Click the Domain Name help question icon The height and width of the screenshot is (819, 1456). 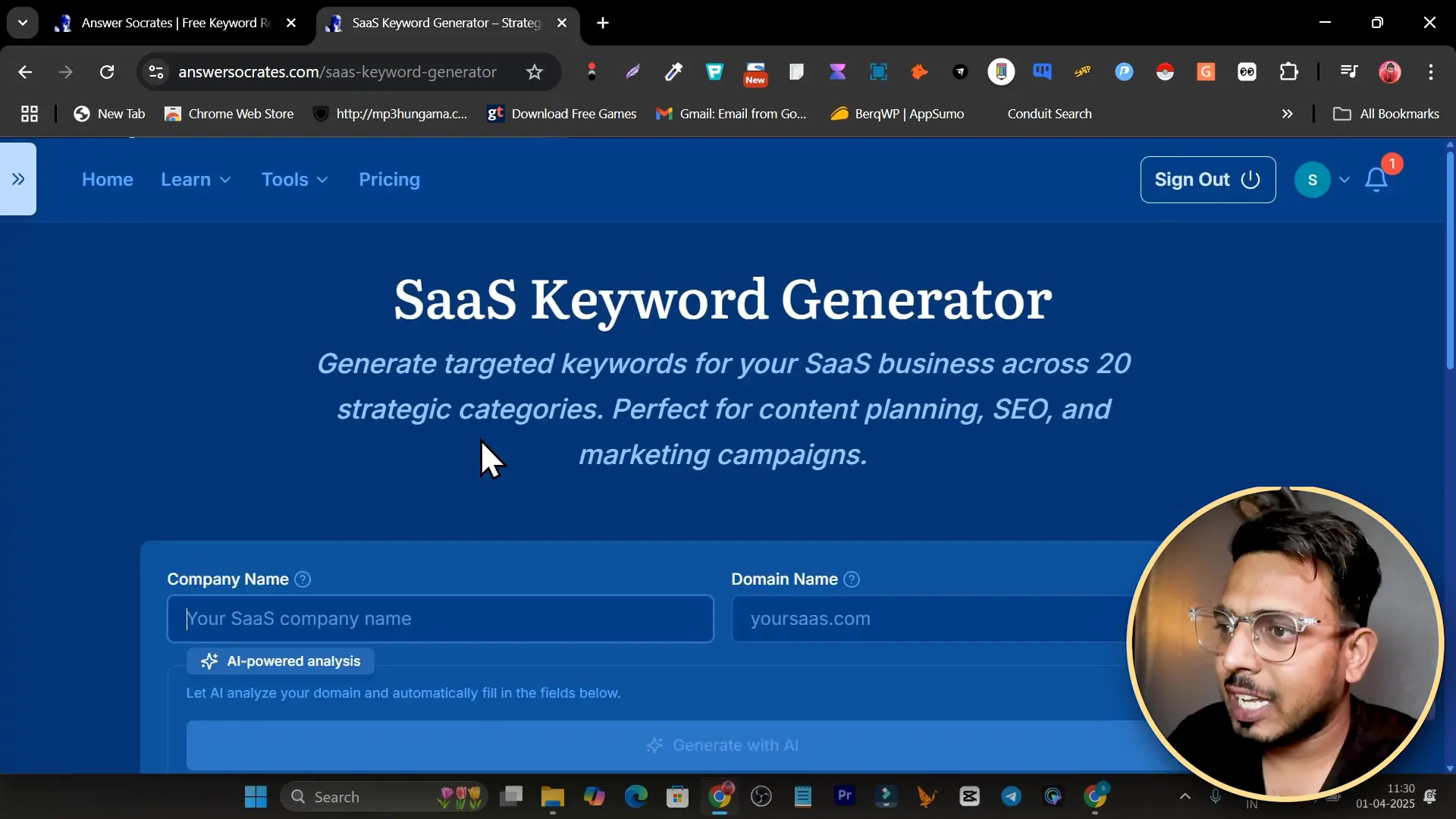(852, 579)
